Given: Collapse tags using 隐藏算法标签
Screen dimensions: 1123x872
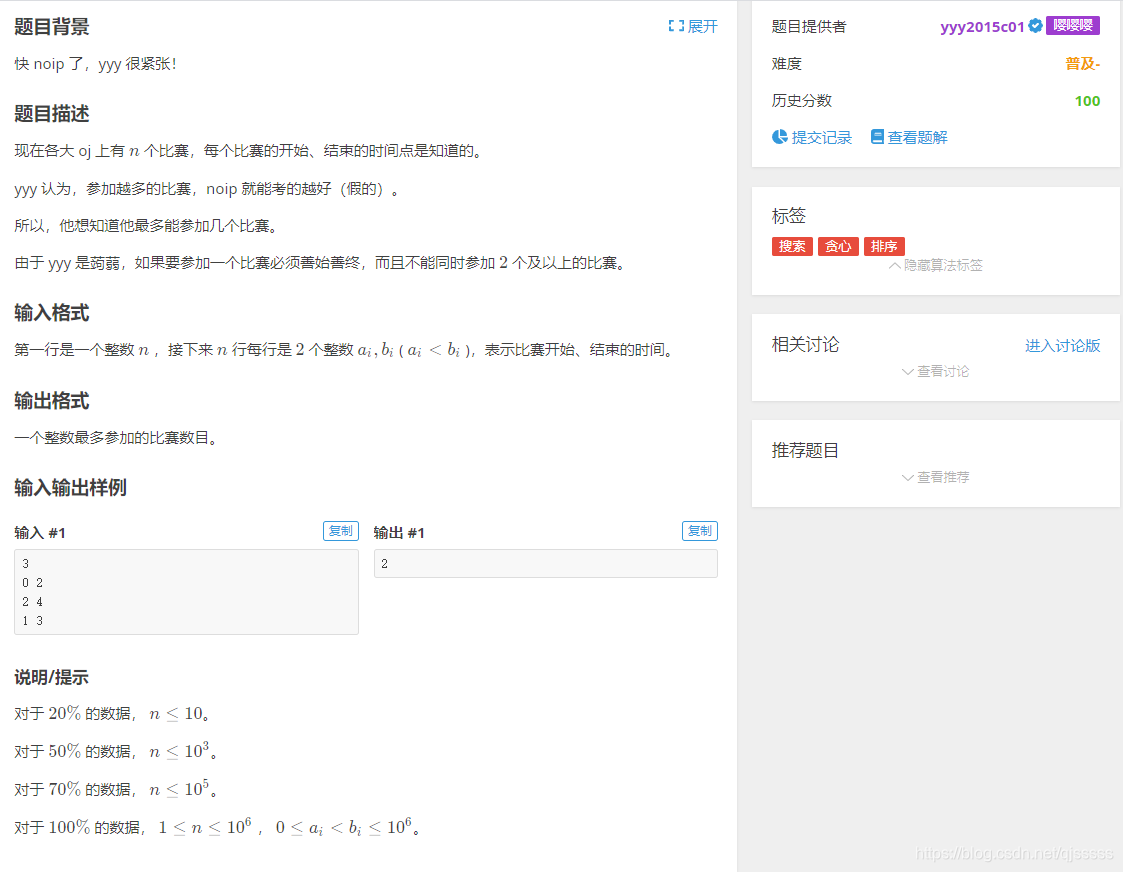Looking at the screenshot, I should pos(935,265).
